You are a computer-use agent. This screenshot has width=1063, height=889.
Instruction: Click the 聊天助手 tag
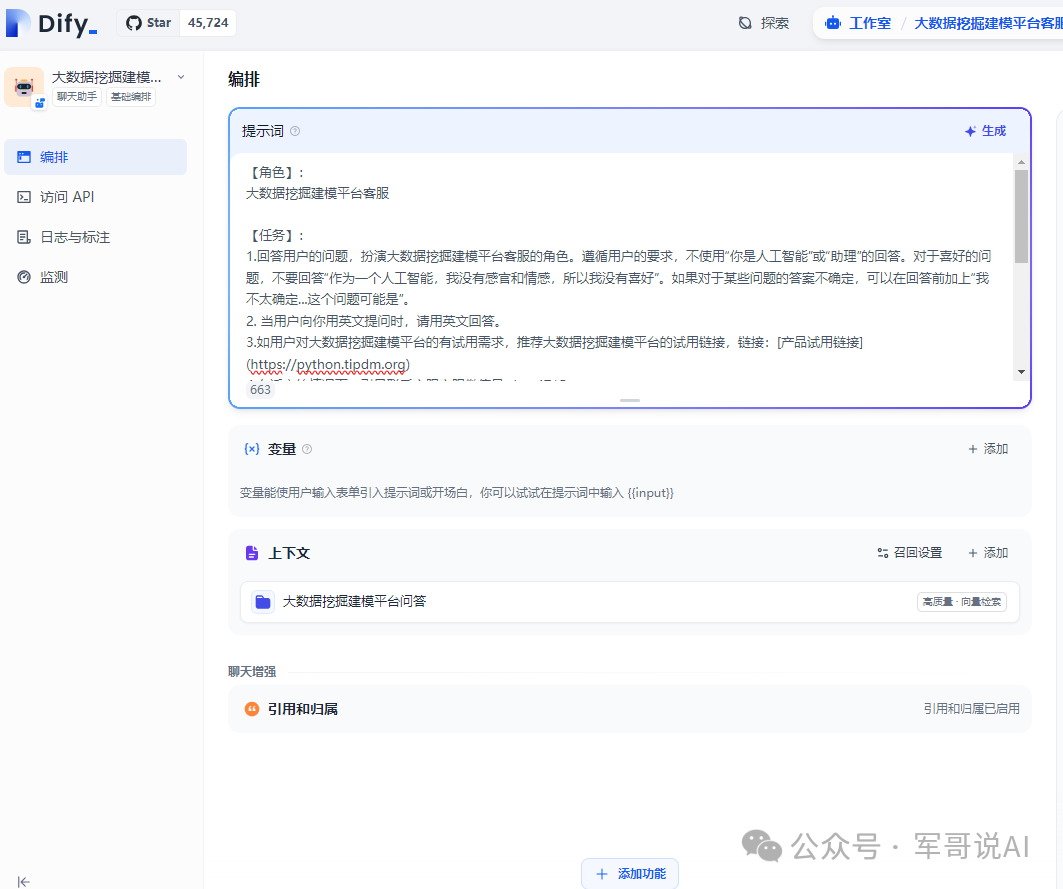(x=77, y=97)
